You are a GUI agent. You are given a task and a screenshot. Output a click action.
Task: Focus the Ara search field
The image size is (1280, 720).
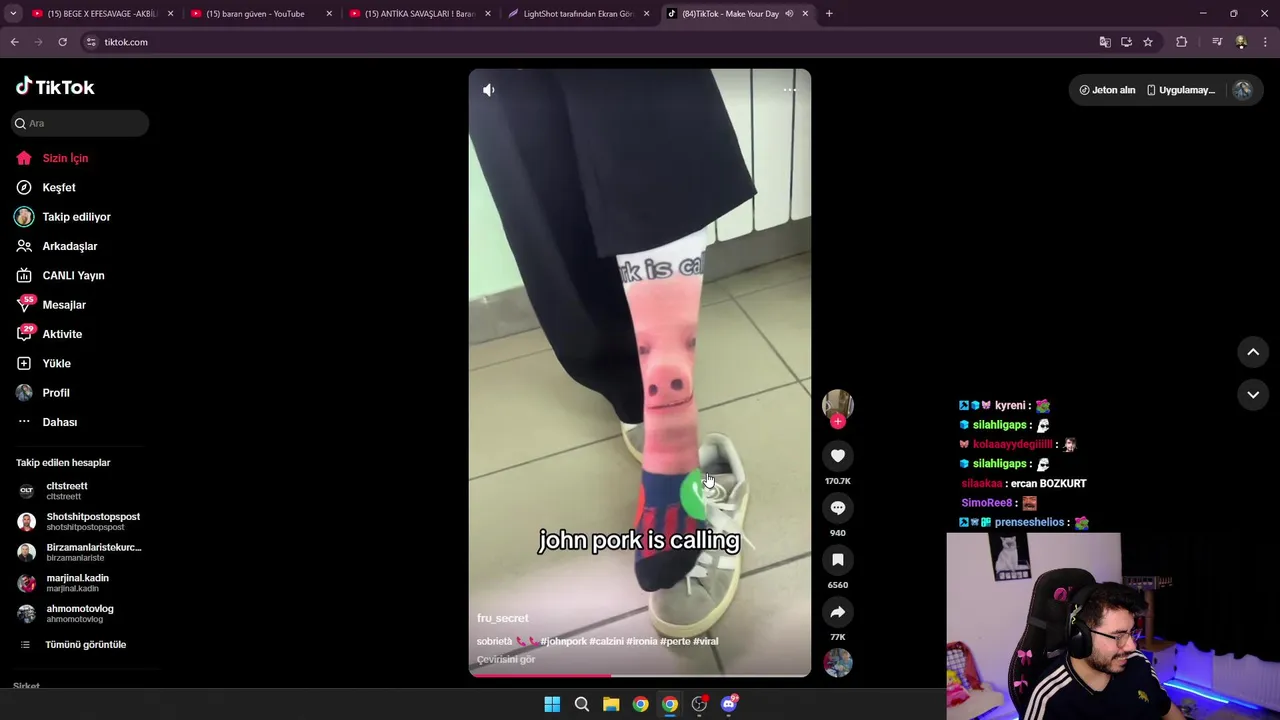[80, 123]
